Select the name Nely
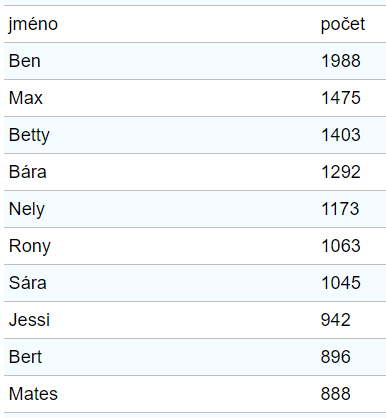Image resolution: width=386 pixels, height=418 pixels. click(27, 209)
